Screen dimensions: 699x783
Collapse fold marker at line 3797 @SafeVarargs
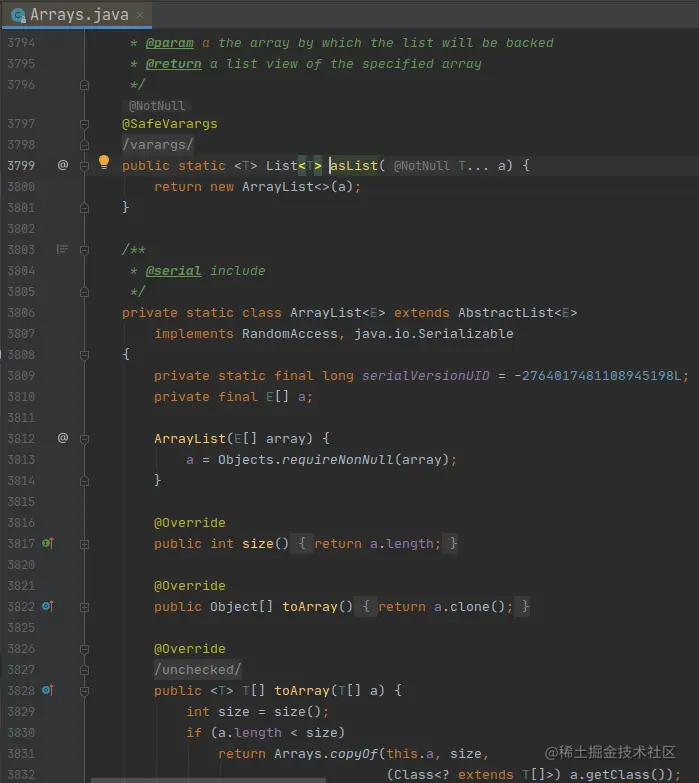coord(84,124)
